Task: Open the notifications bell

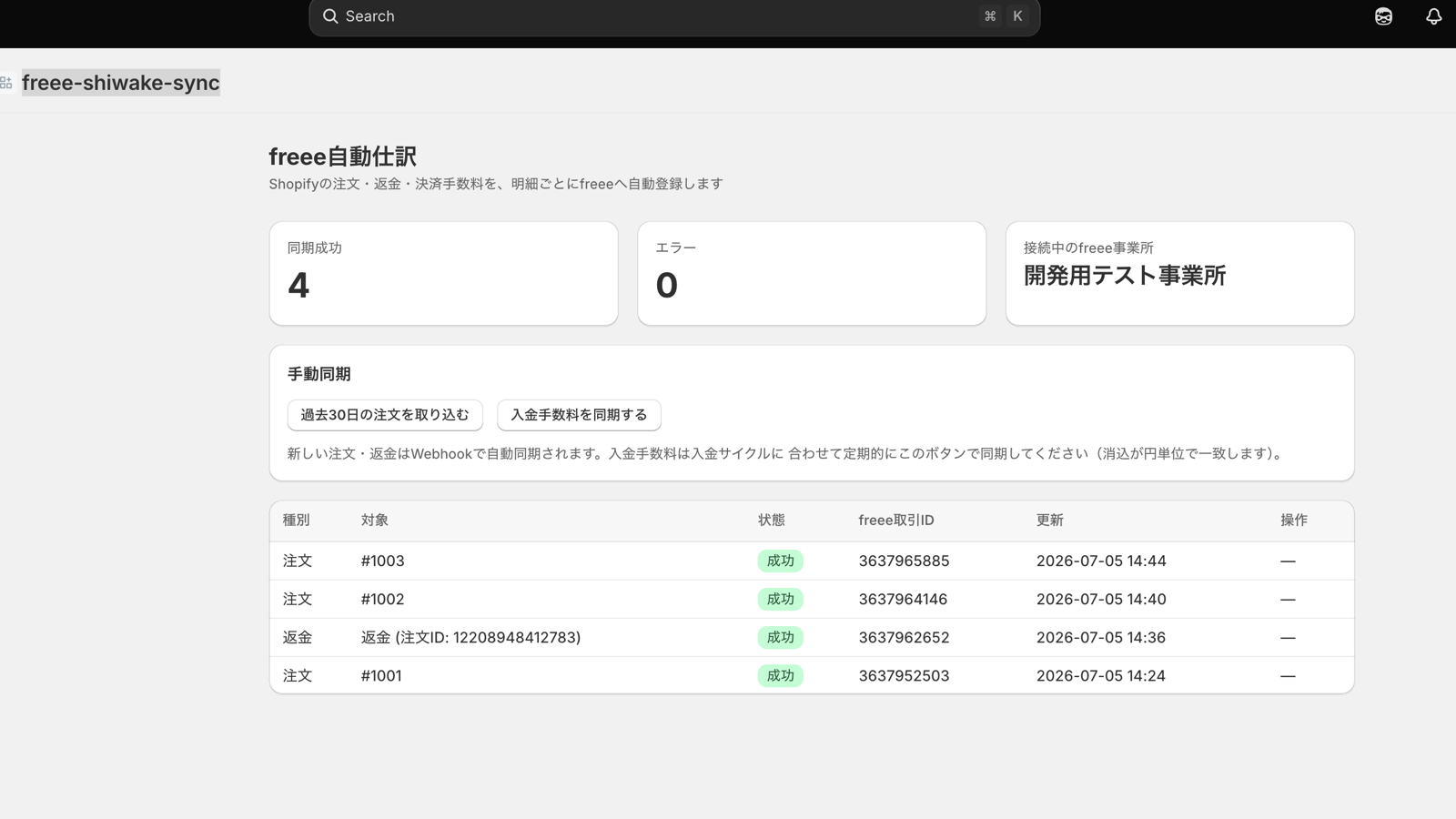Action: (1433, 16)
